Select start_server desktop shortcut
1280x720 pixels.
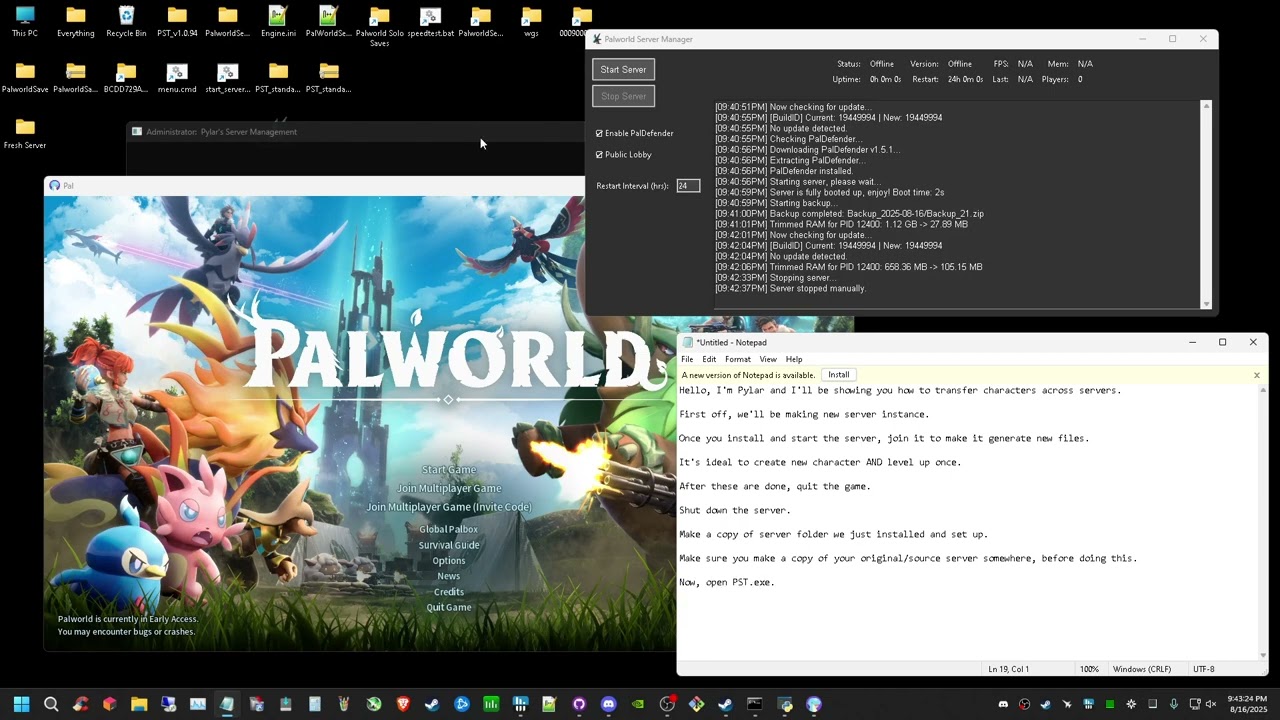pyautogui.click(x=227, y=78)
